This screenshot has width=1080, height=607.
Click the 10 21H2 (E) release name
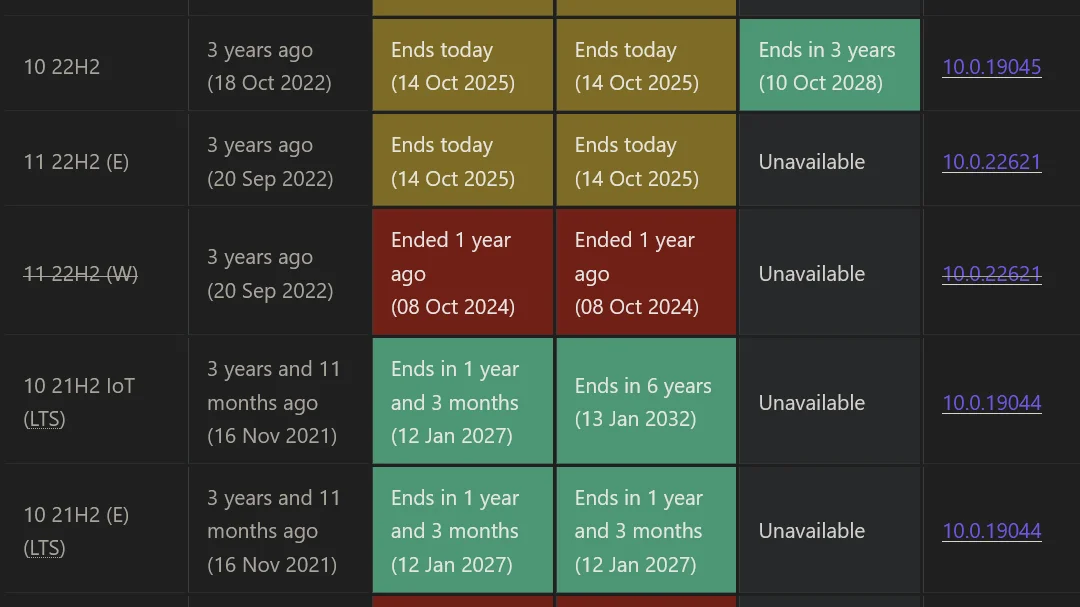point(76,515)
